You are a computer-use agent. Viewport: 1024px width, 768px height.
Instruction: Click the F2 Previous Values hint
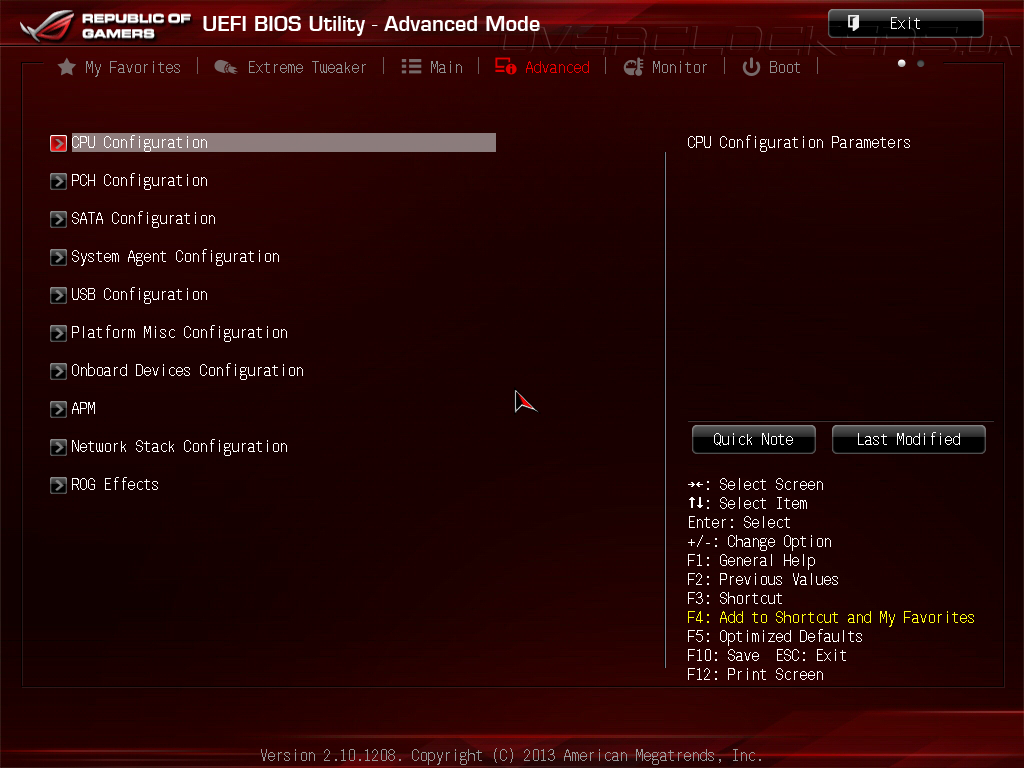pos(763,579)
